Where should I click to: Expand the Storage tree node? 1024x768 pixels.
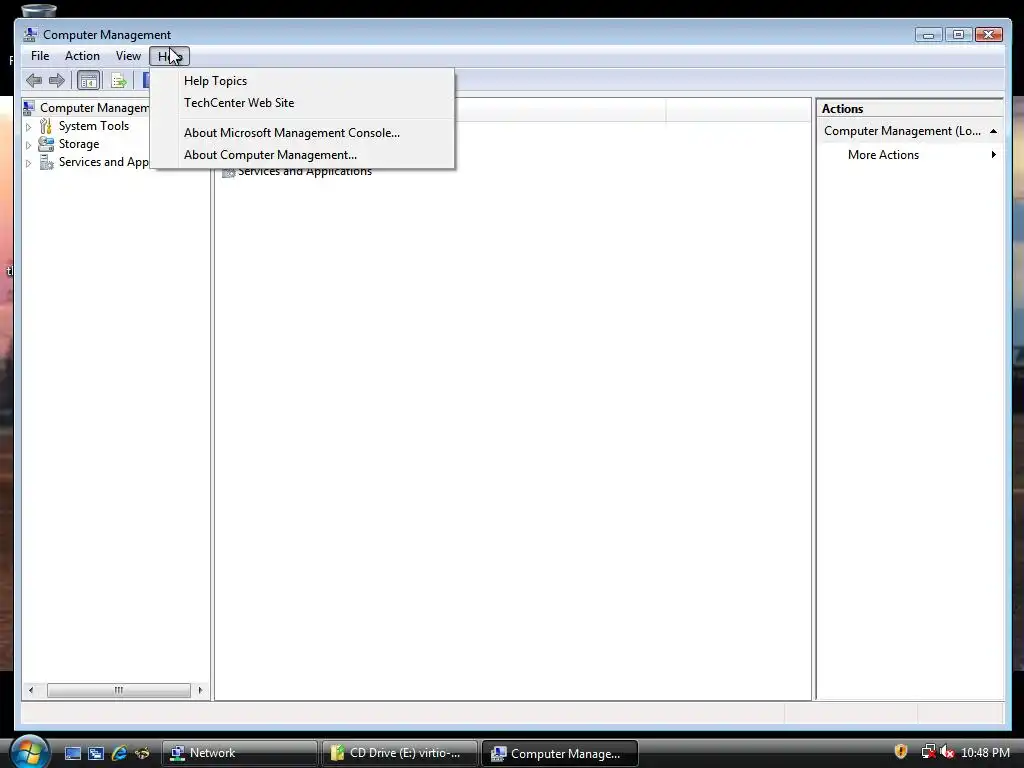click(x=28, y=145)
